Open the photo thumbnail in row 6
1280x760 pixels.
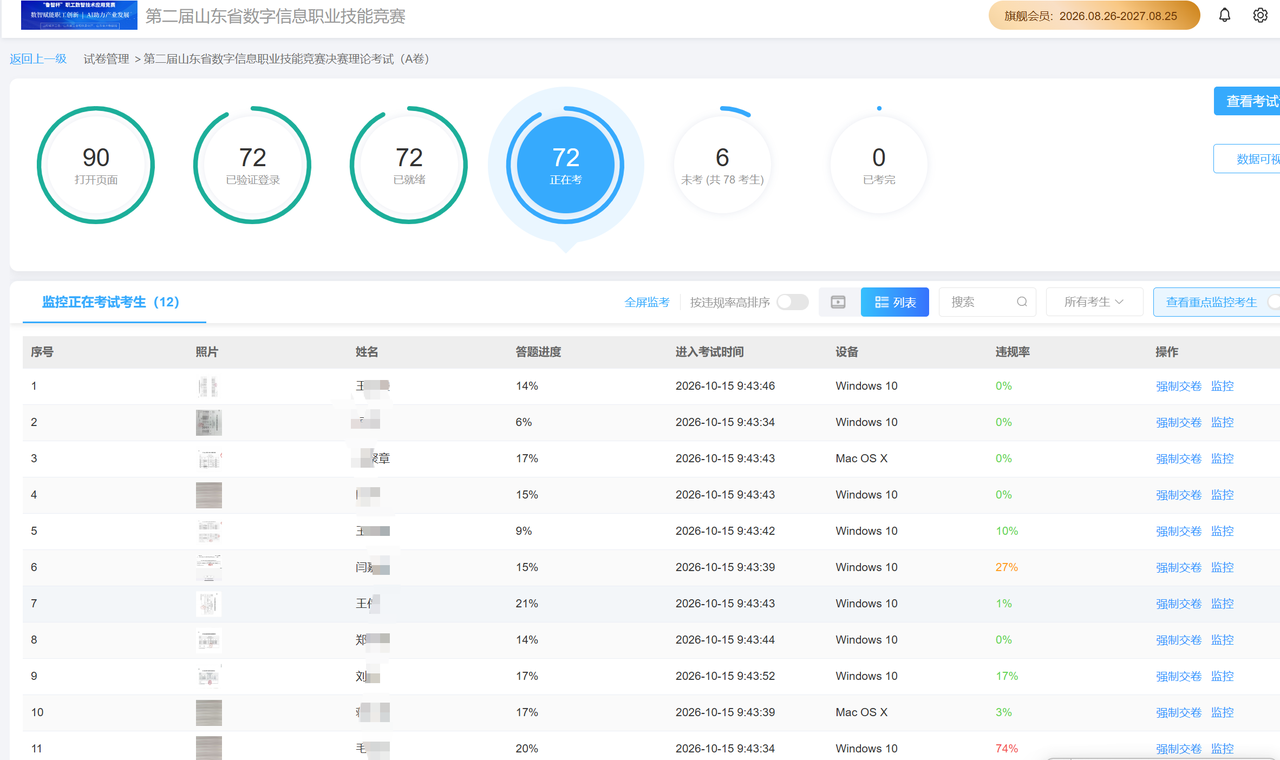pyautogui.click(x=209, y=567)
